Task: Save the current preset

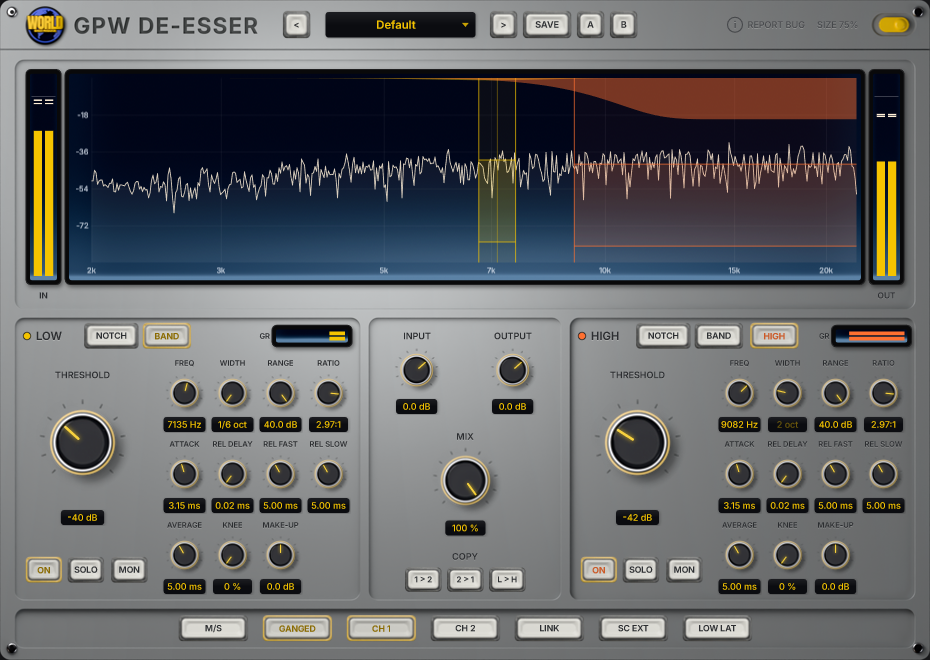Action: pyautogui.click(x=547, y=25)
